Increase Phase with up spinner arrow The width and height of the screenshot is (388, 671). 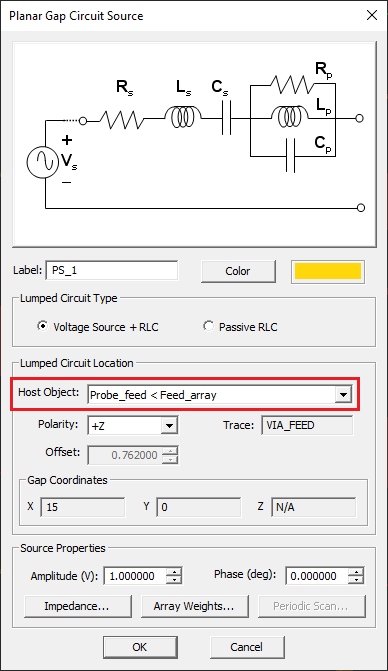(356, 571)
